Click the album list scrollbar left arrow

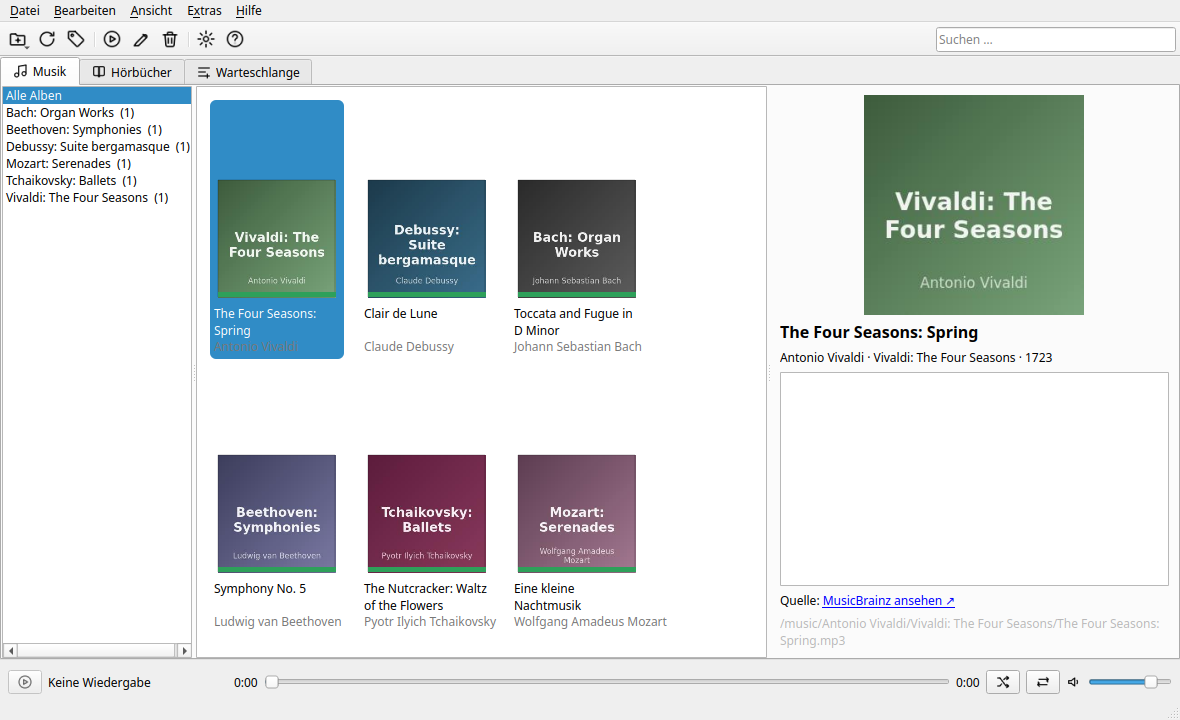click(11, 651)
